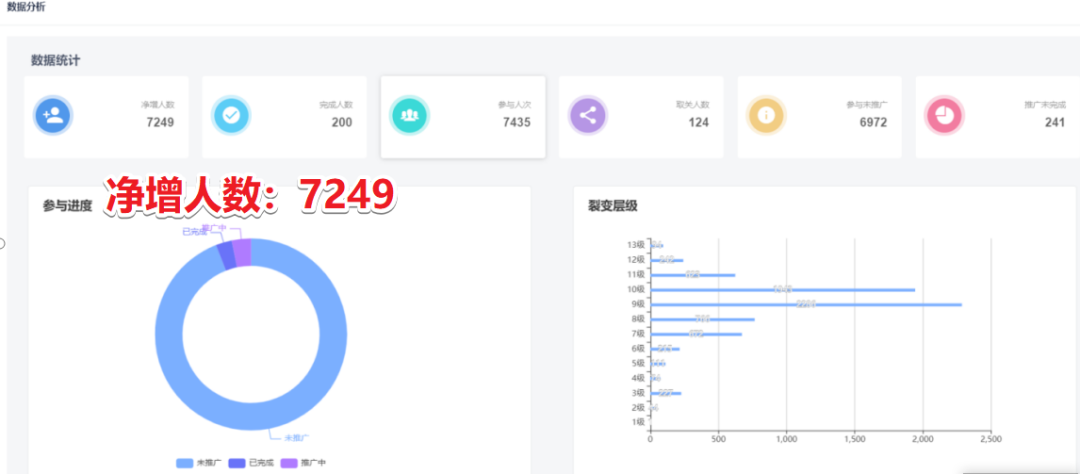
Task: Click the pink pie-chart icon for 推广未完成
Action: click(945, 115)
